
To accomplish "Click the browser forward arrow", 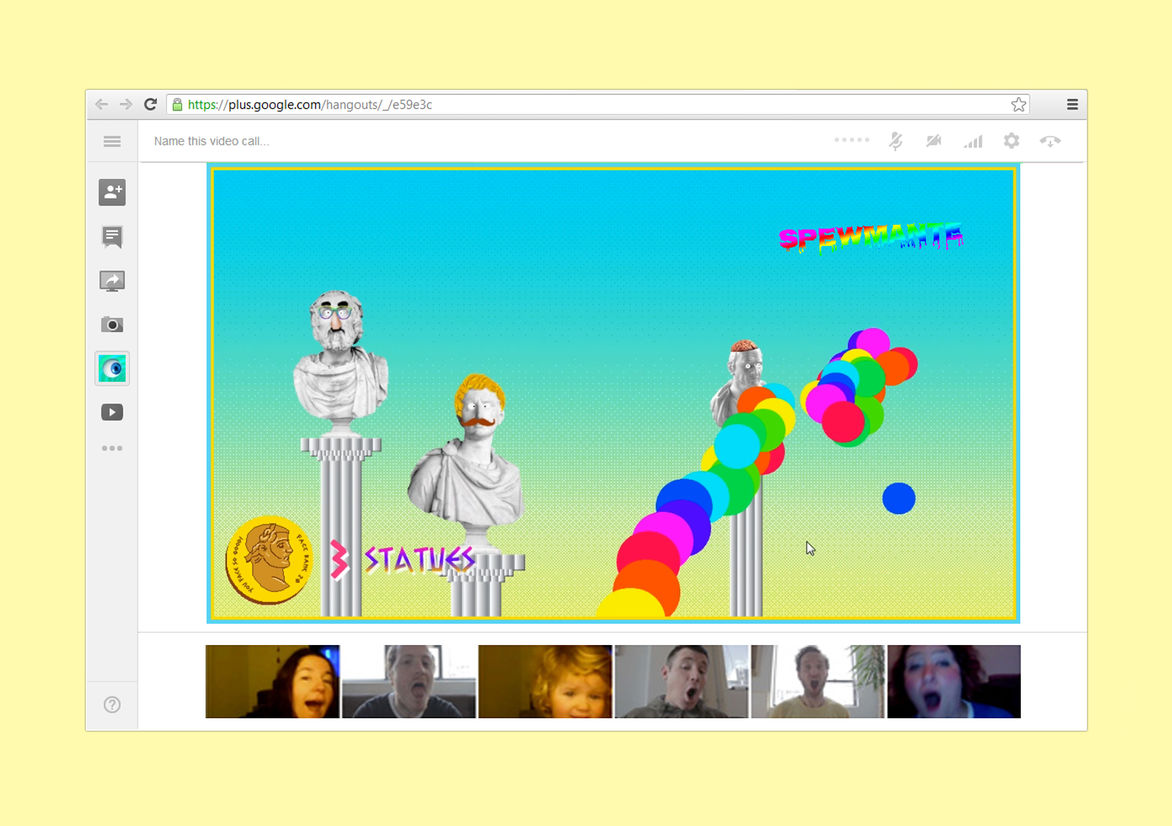I will coord(126,104).
